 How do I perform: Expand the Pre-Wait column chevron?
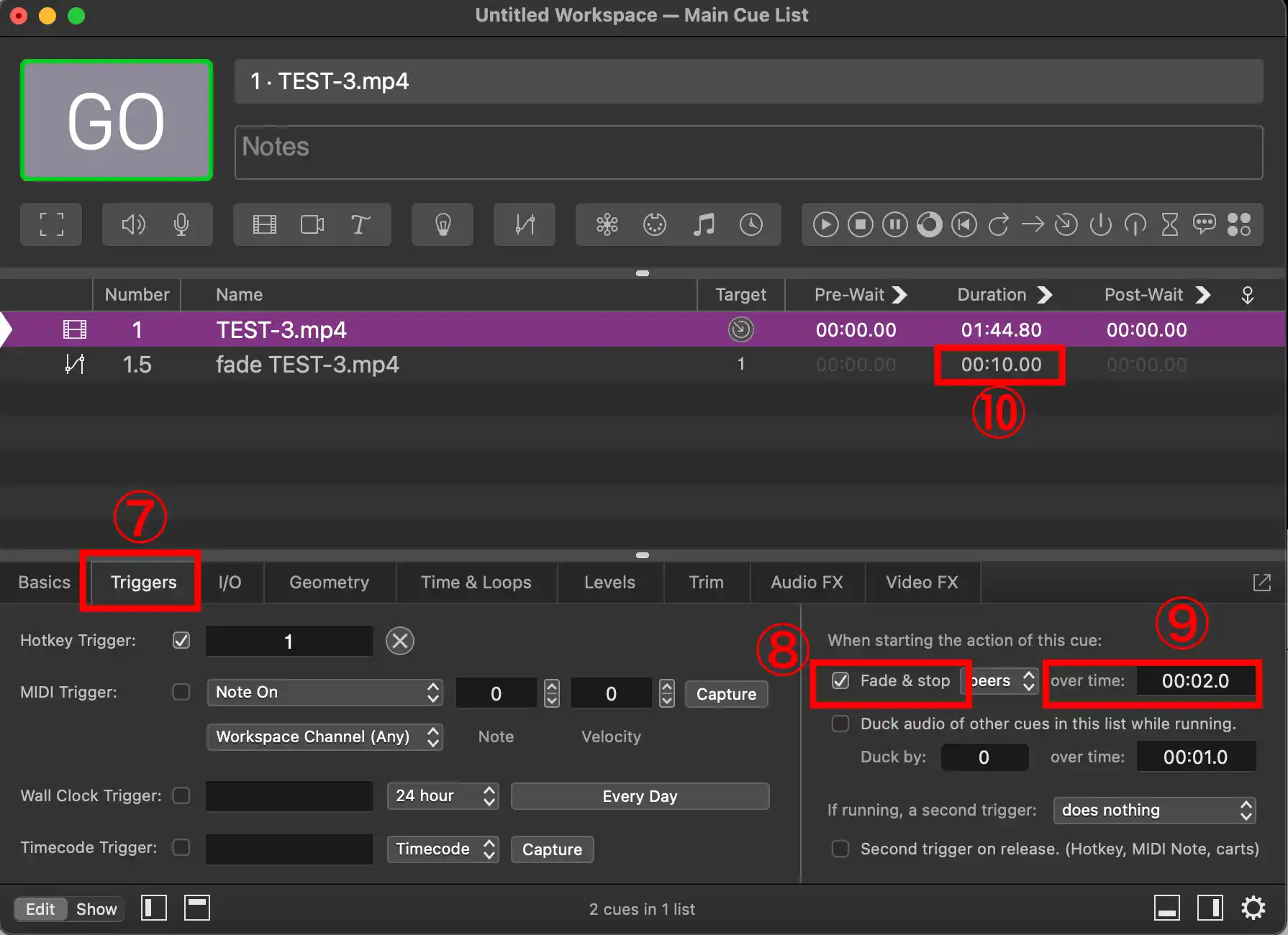[899, 295]
